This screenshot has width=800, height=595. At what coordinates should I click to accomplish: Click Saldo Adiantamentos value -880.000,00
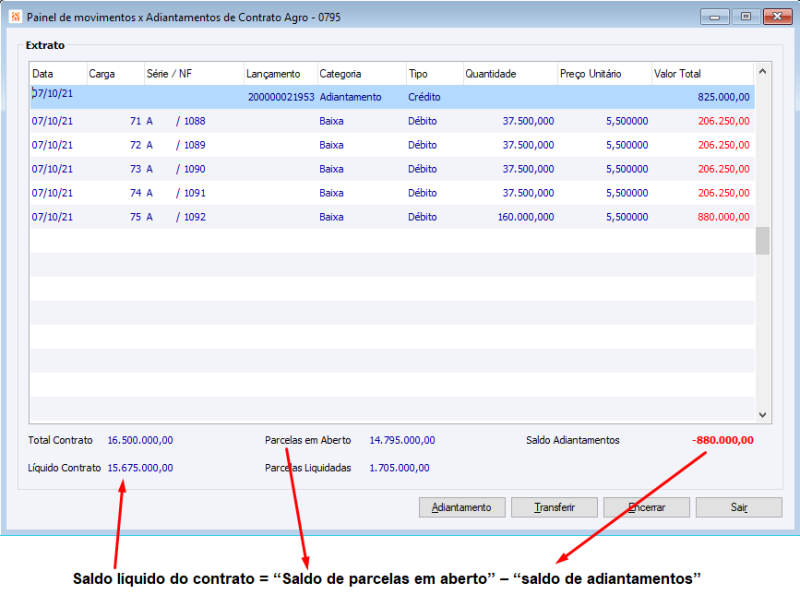[722, 440]
